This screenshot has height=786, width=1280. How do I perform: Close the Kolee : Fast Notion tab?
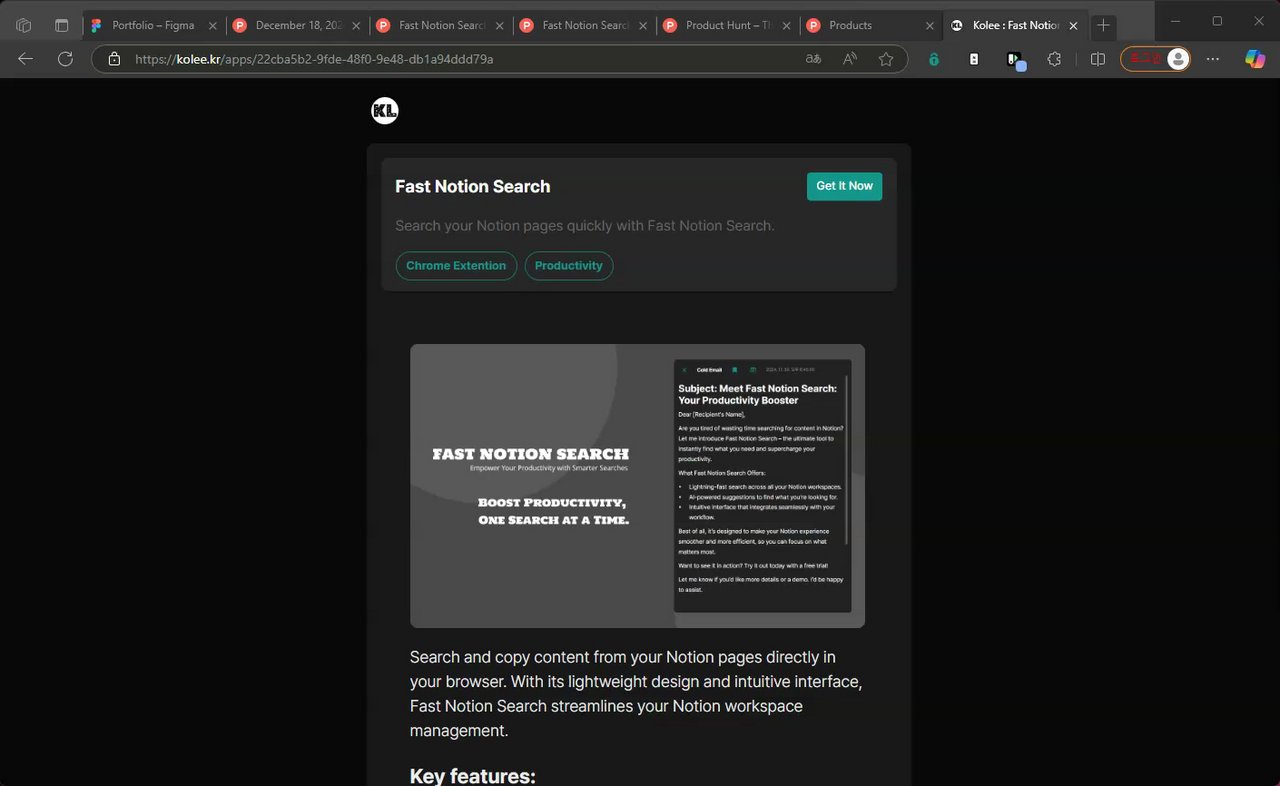1074,26
